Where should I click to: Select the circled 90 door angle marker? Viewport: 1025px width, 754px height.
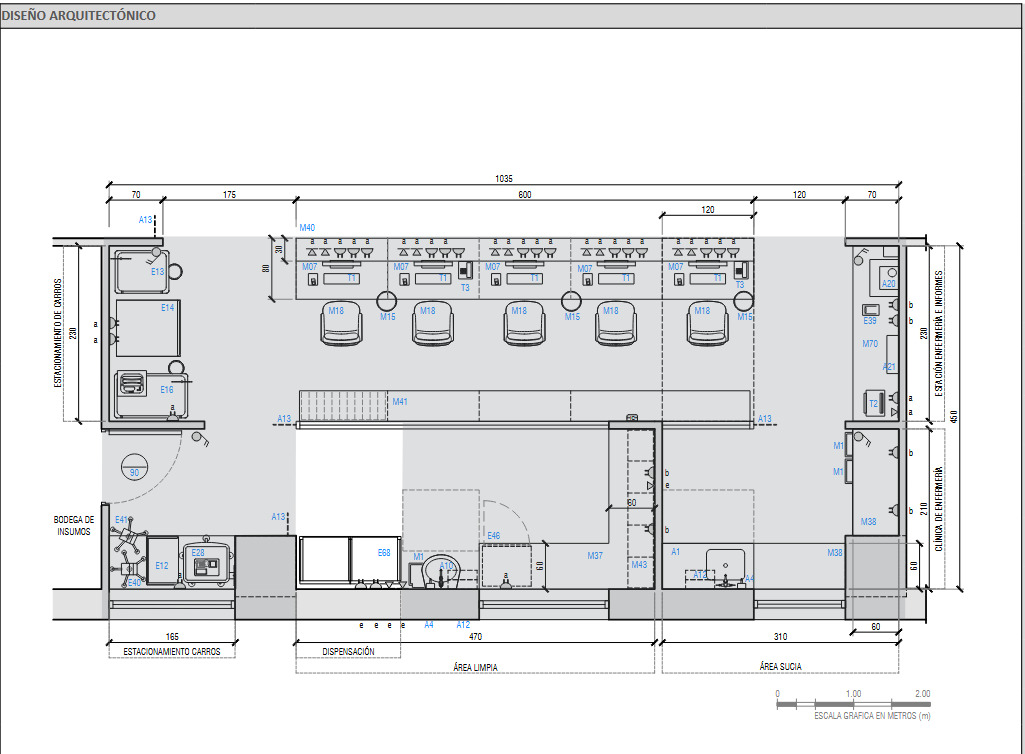(x=135, y=471)
